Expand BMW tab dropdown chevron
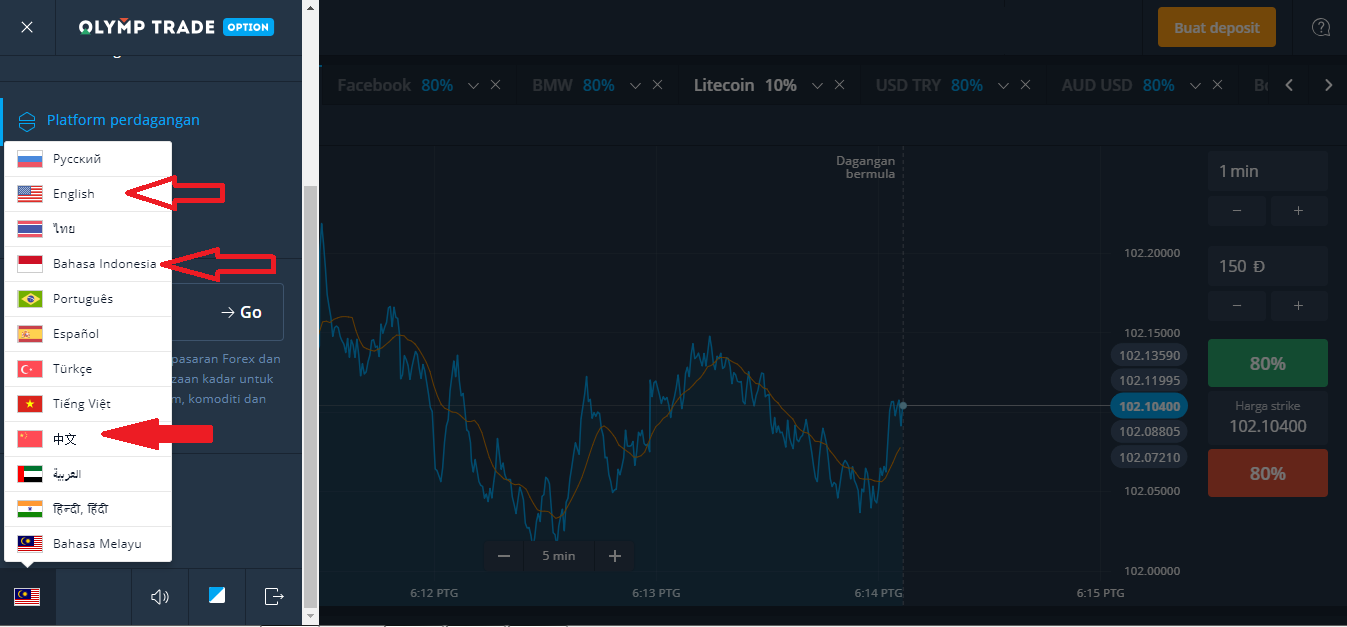 [634, 86]
